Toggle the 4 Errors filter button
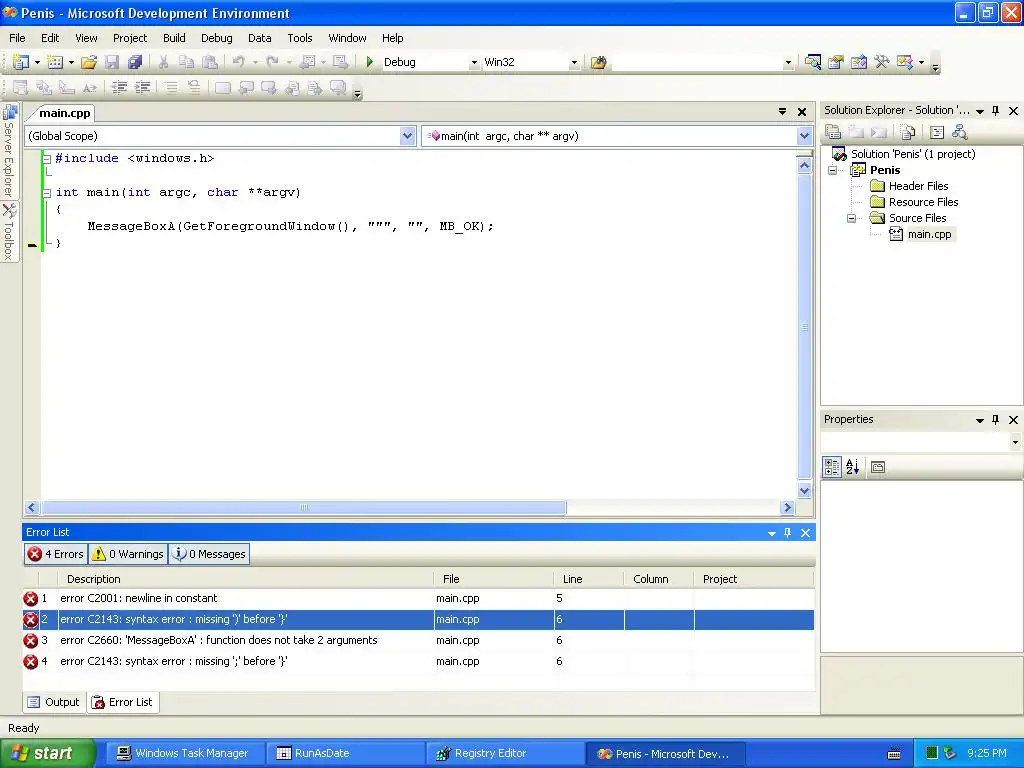Image resolution: width=1024 pixels, height=768 pixels. tap(56, 554)
